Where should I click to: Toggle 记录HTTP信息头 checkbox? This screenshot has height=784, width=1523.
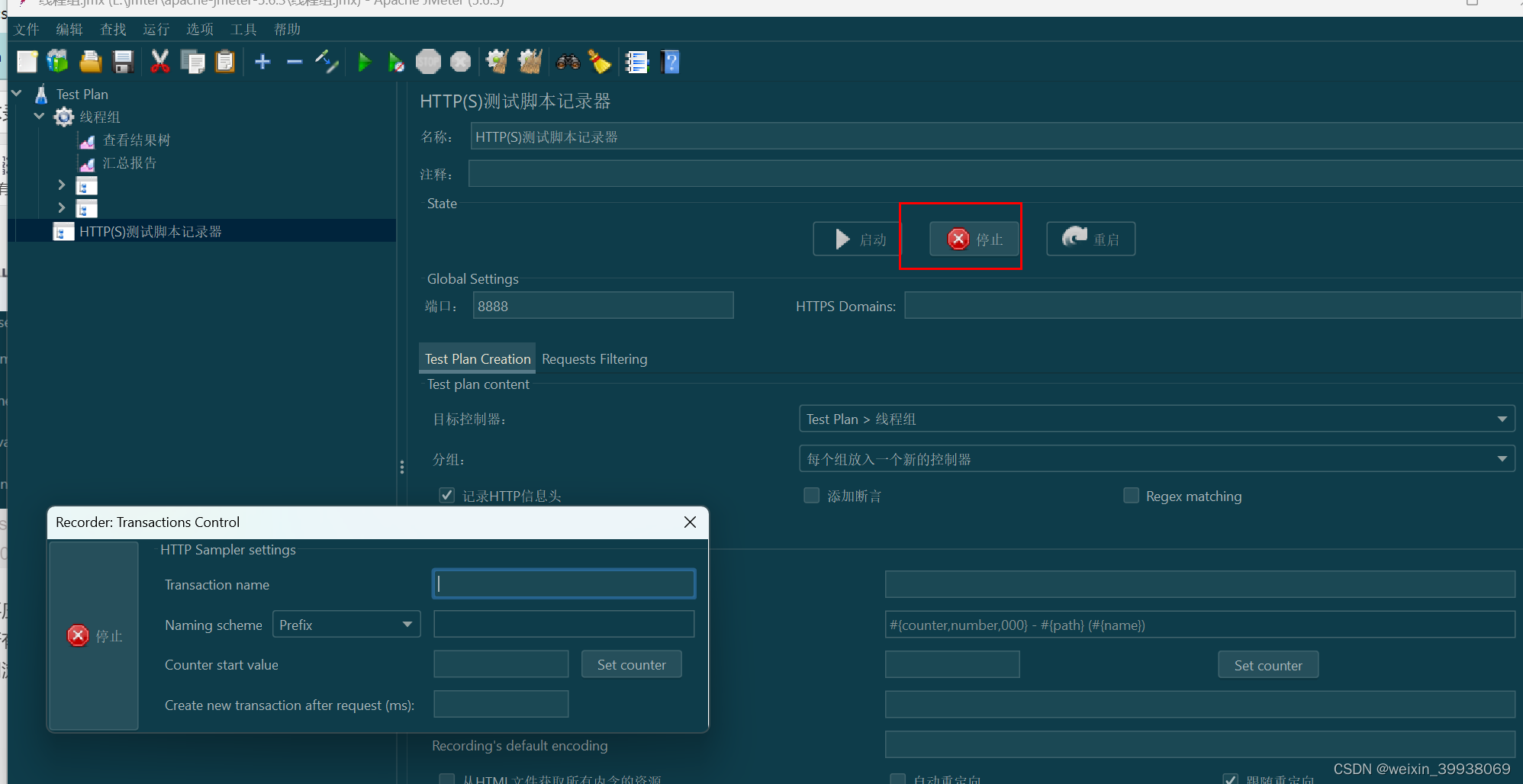tap(447, 496)
